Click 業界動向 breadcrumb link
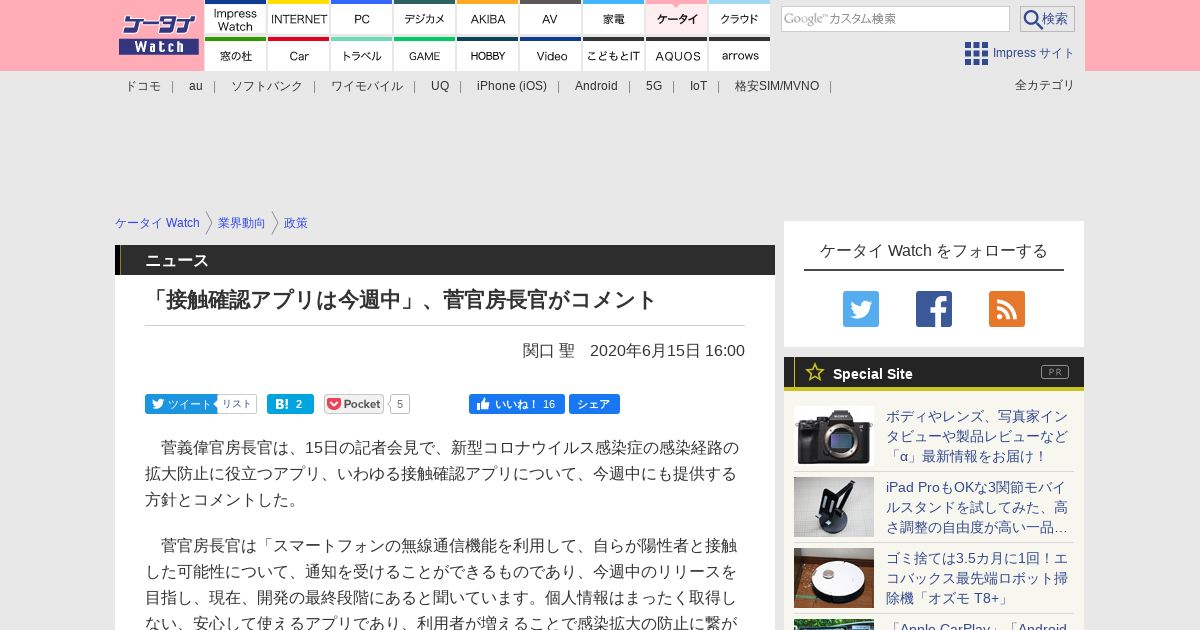Viewport: 1200px width, 630px height. click(242, 223)
